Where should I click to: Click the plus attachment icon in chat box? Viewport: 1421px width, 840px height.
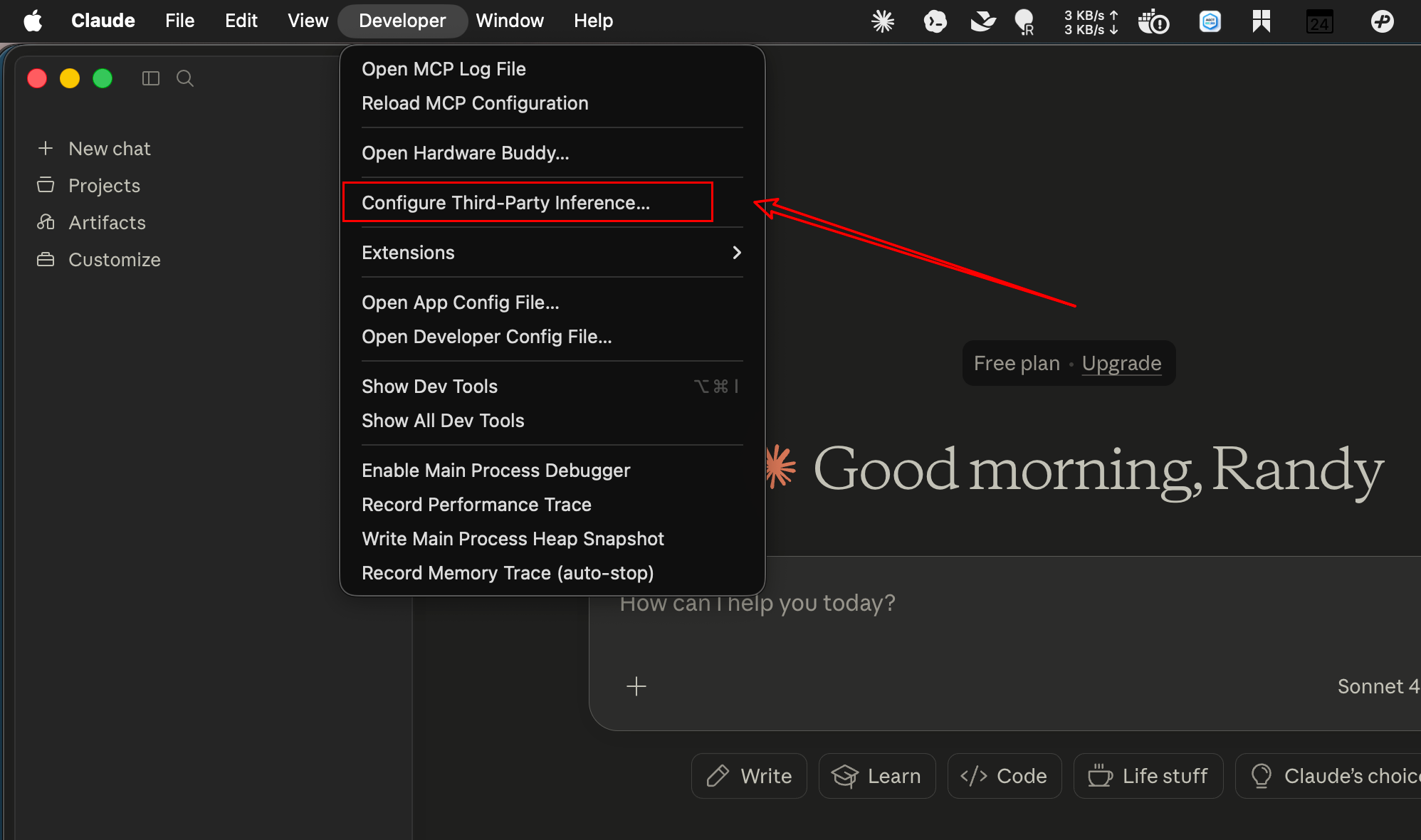tap(636, 686)
